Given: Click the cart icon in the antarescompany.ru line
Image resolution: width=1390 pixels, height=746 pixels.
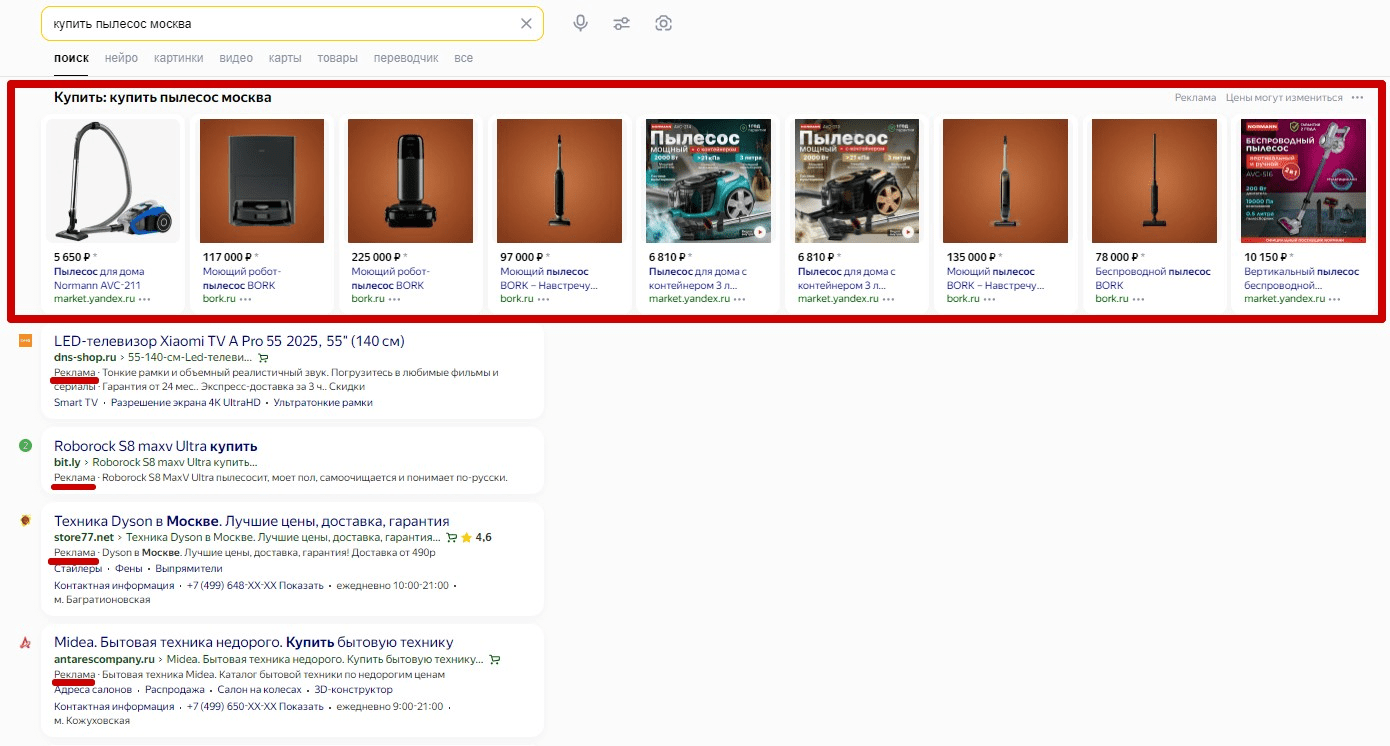Looking at the screenshot, I should (x=495, y=660).
